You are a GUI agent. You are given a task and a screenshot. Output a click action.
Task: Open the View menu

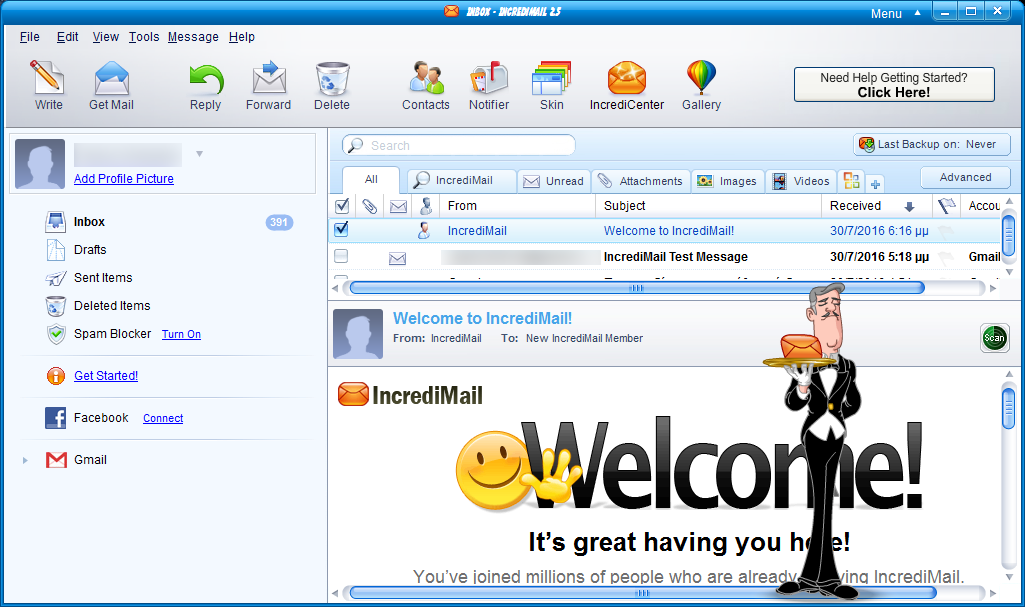coord(105,37)
